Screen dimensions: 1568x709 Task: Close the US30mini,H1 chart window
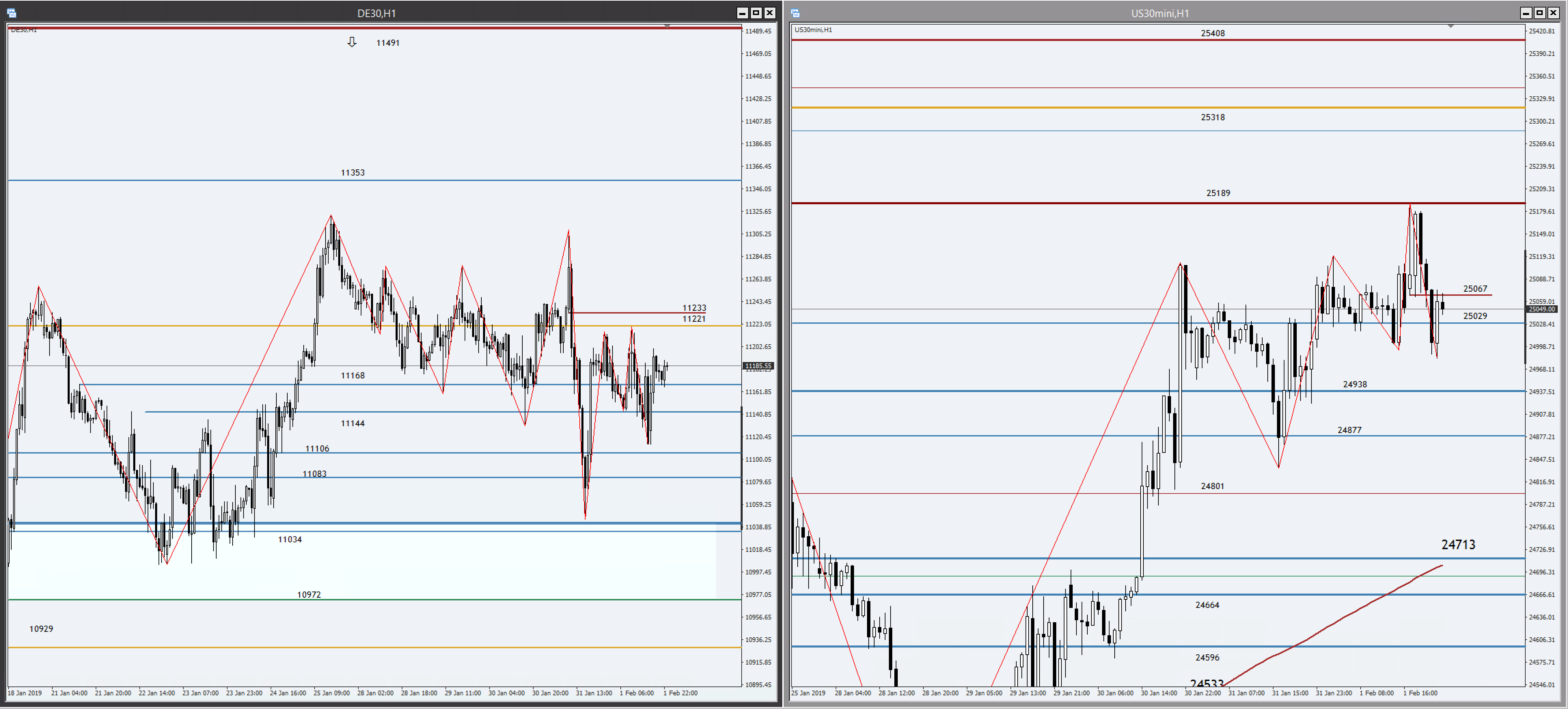(x=1553, y=13)
